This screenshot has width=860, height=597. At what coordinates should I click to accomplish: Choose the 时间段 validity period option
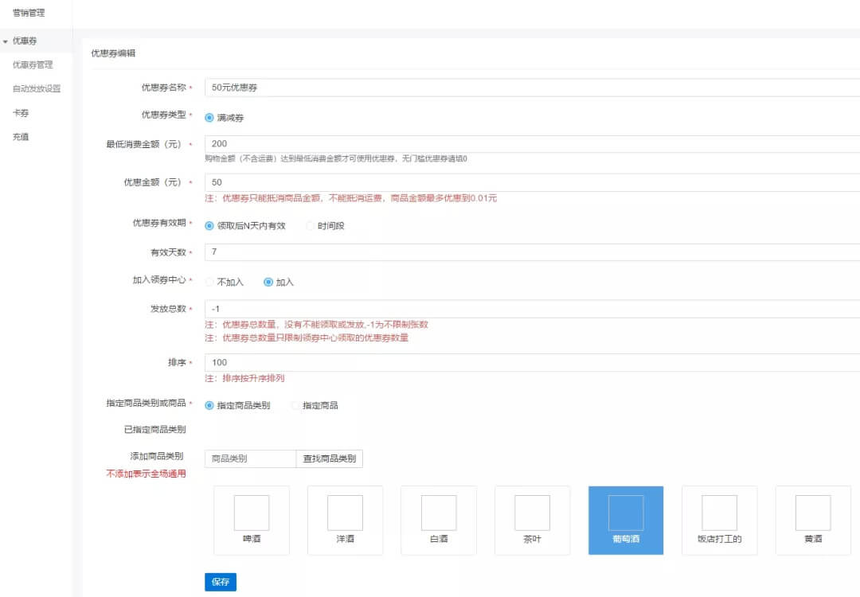coord(311,226)
